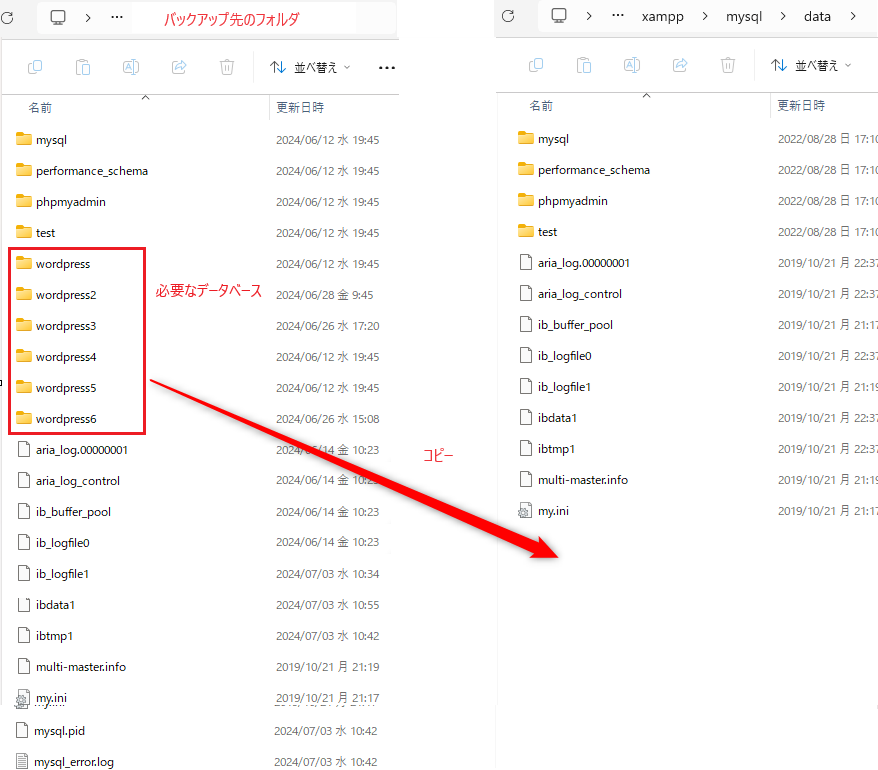The width and height of the screenshot is (878, 770).
Task: Open the sort dropdown in right window
Action: (811, 65)
